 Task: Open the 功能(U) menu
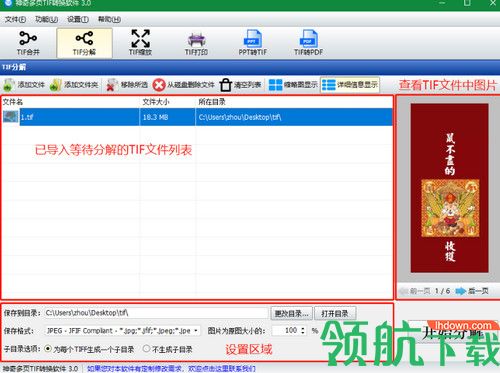47,19
